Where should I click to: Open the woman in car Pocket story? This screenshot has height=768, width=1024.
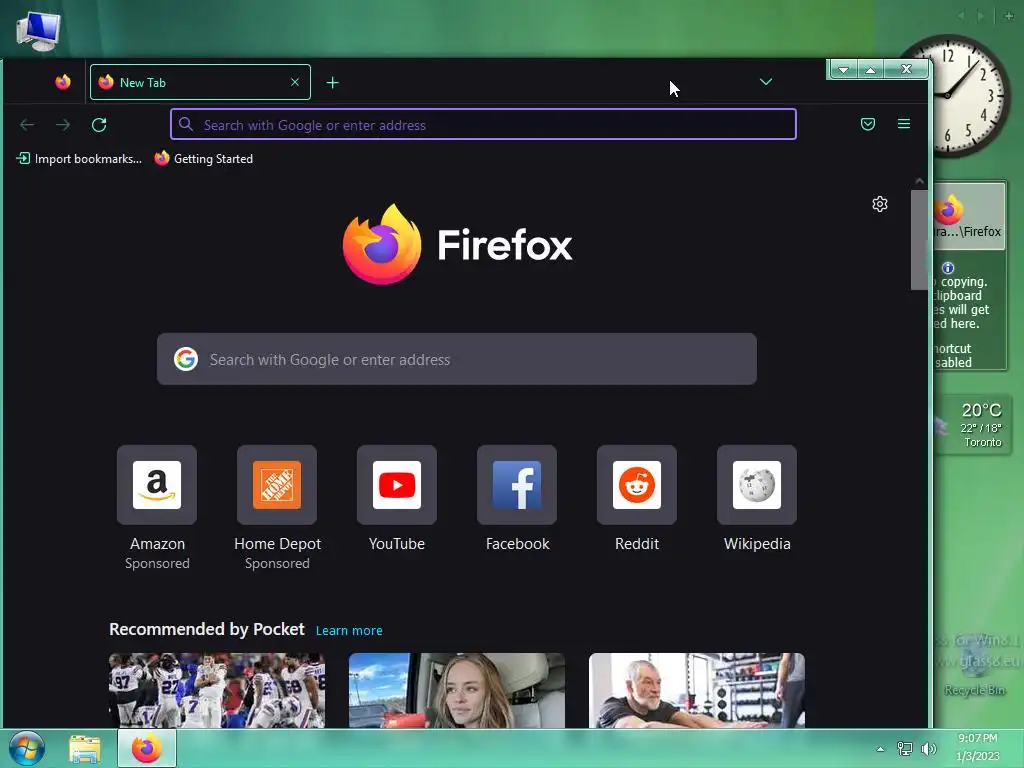point(456,690)
